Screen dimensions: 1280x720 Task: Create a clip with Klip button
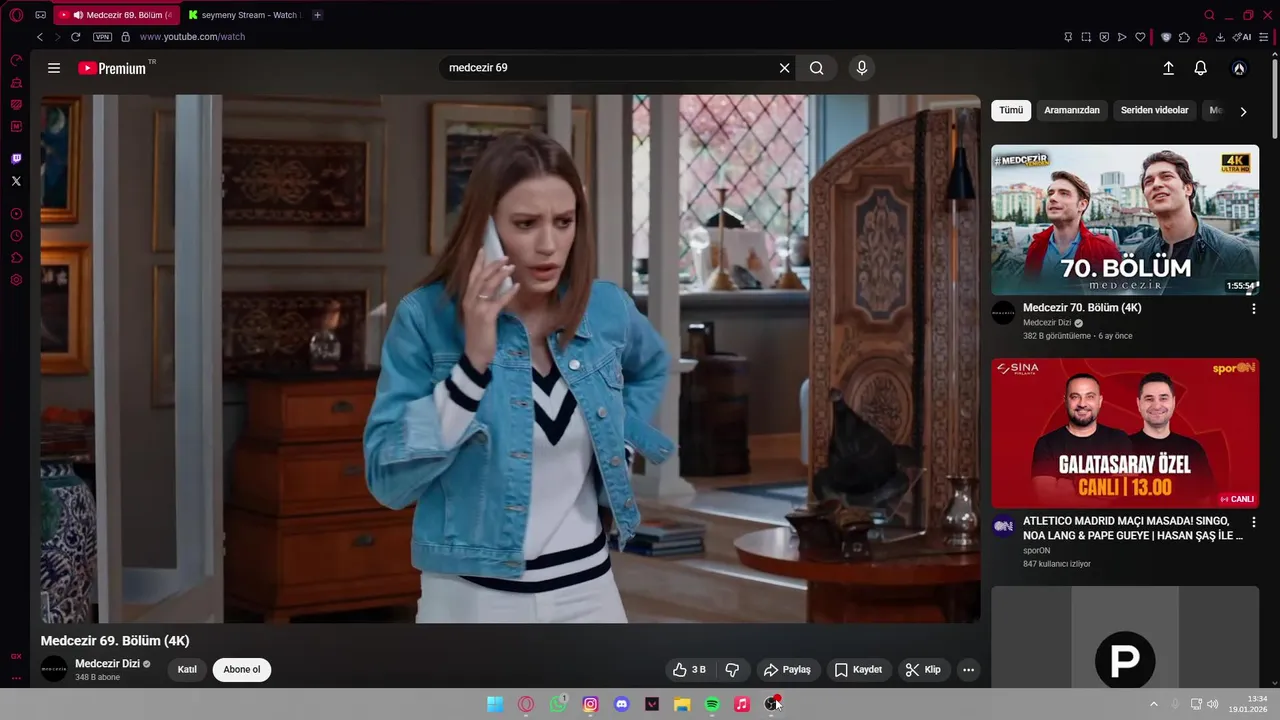[923, 670]
